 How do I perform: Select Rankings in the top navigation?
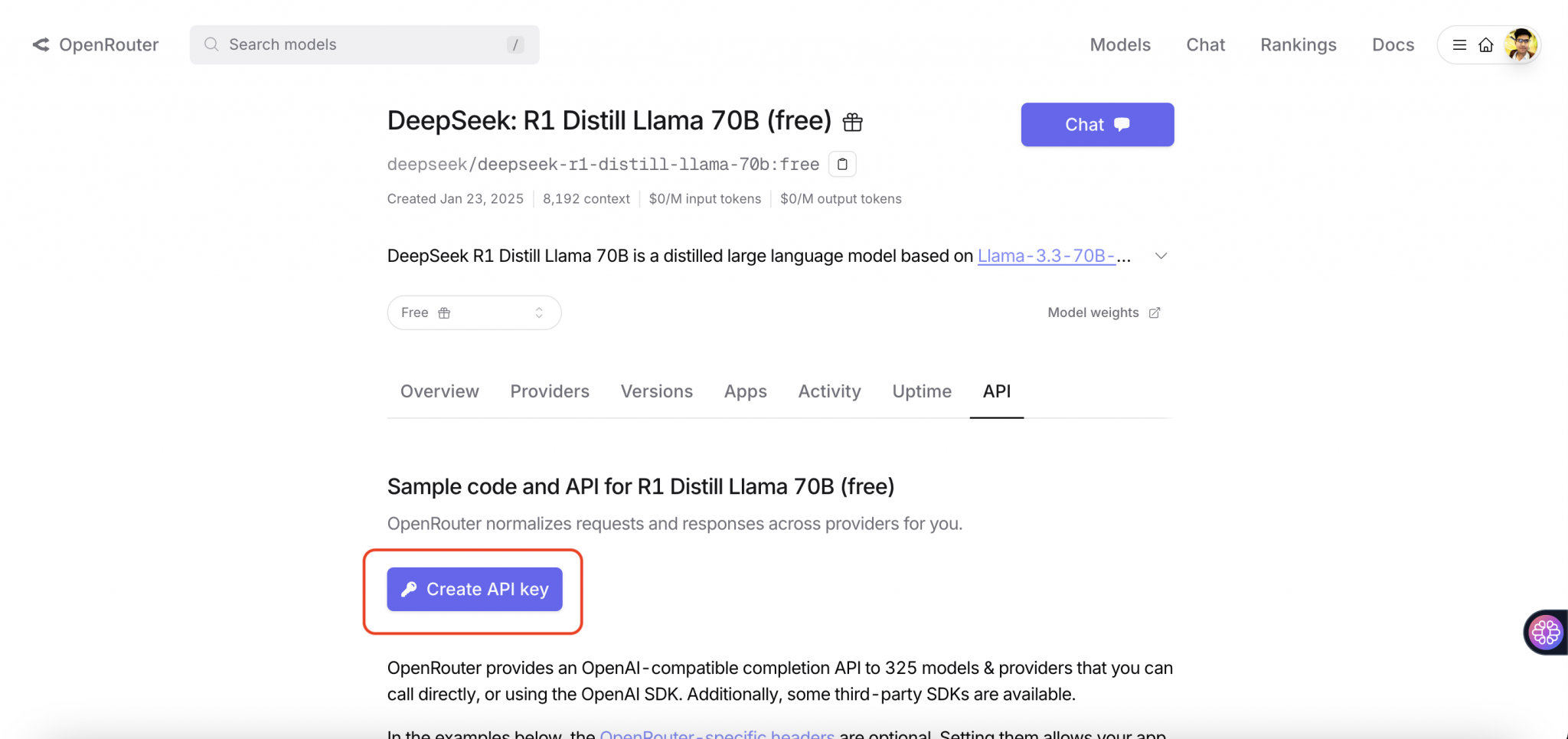(x=1298, y=45)
